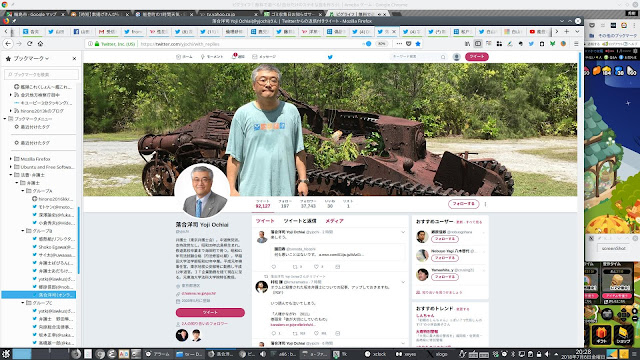Click the Twitter bird logo in page header
640x360 pixels.
[330, 57]
